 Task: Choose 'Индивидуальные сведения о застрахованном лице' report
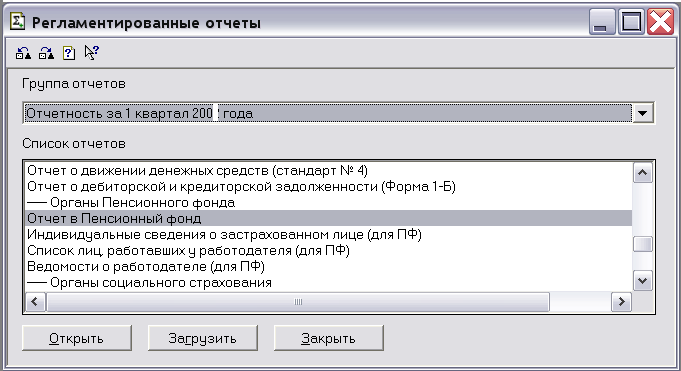coord(224,234)
